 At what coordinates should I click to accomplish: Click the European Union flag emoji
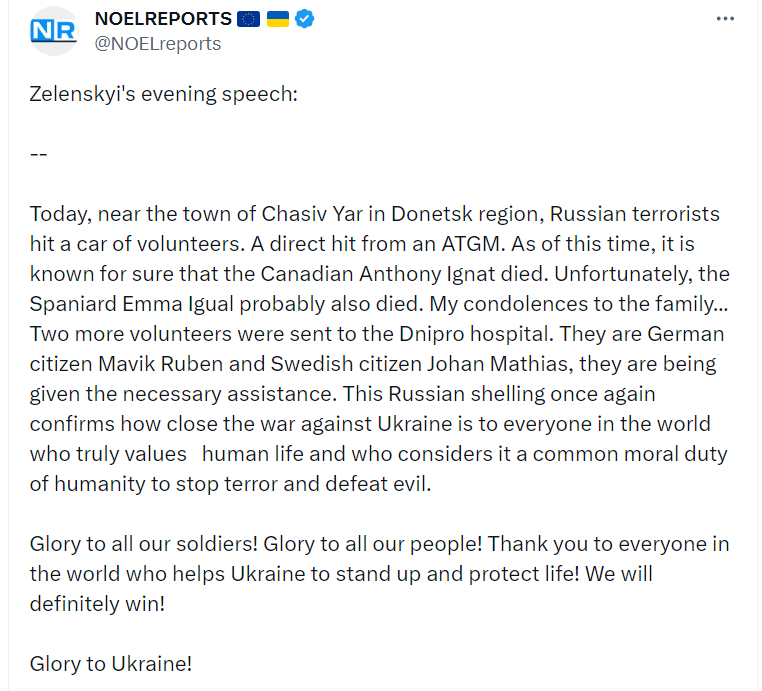tap(248, 19)
